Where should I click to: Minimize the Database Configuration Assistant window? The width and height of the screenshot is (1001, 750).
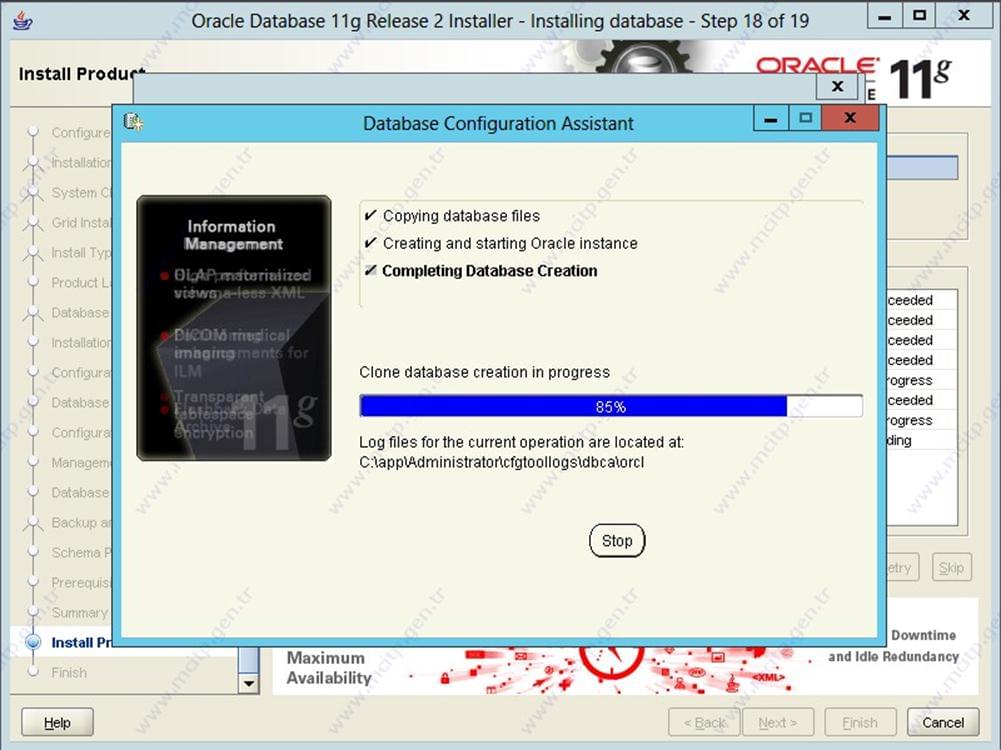[x=771, y=119]
